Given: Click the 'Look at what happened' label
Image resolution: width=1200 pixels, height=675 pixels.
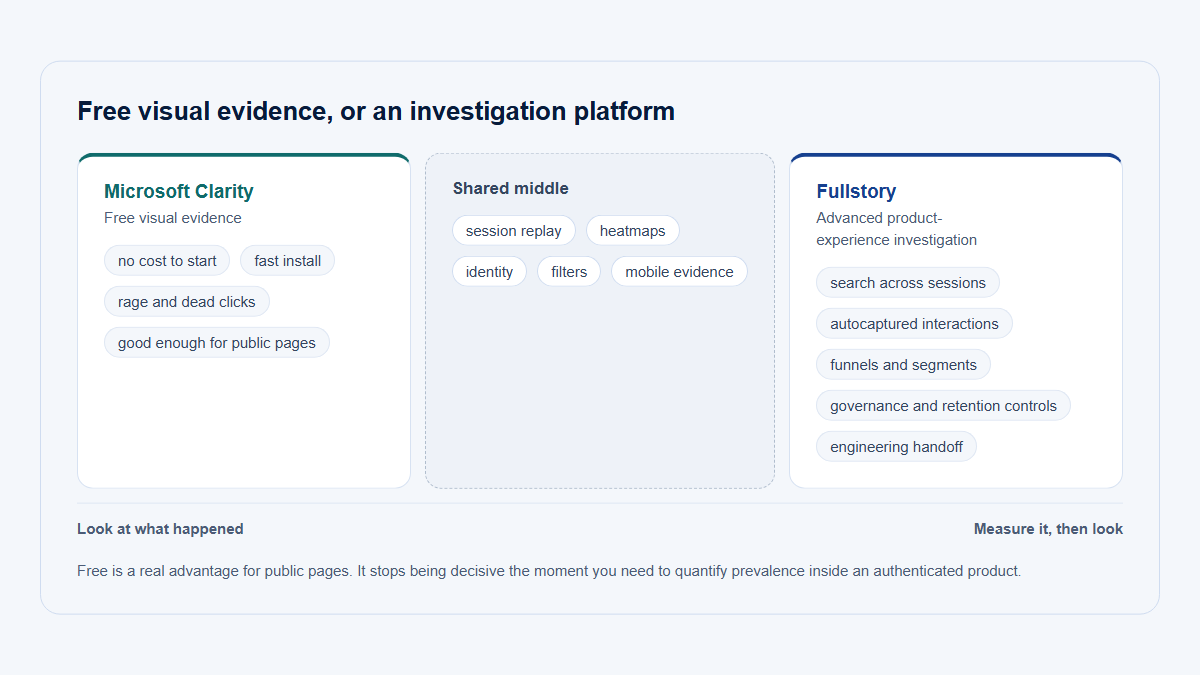Looking at the screenshot, I should 160,529.
